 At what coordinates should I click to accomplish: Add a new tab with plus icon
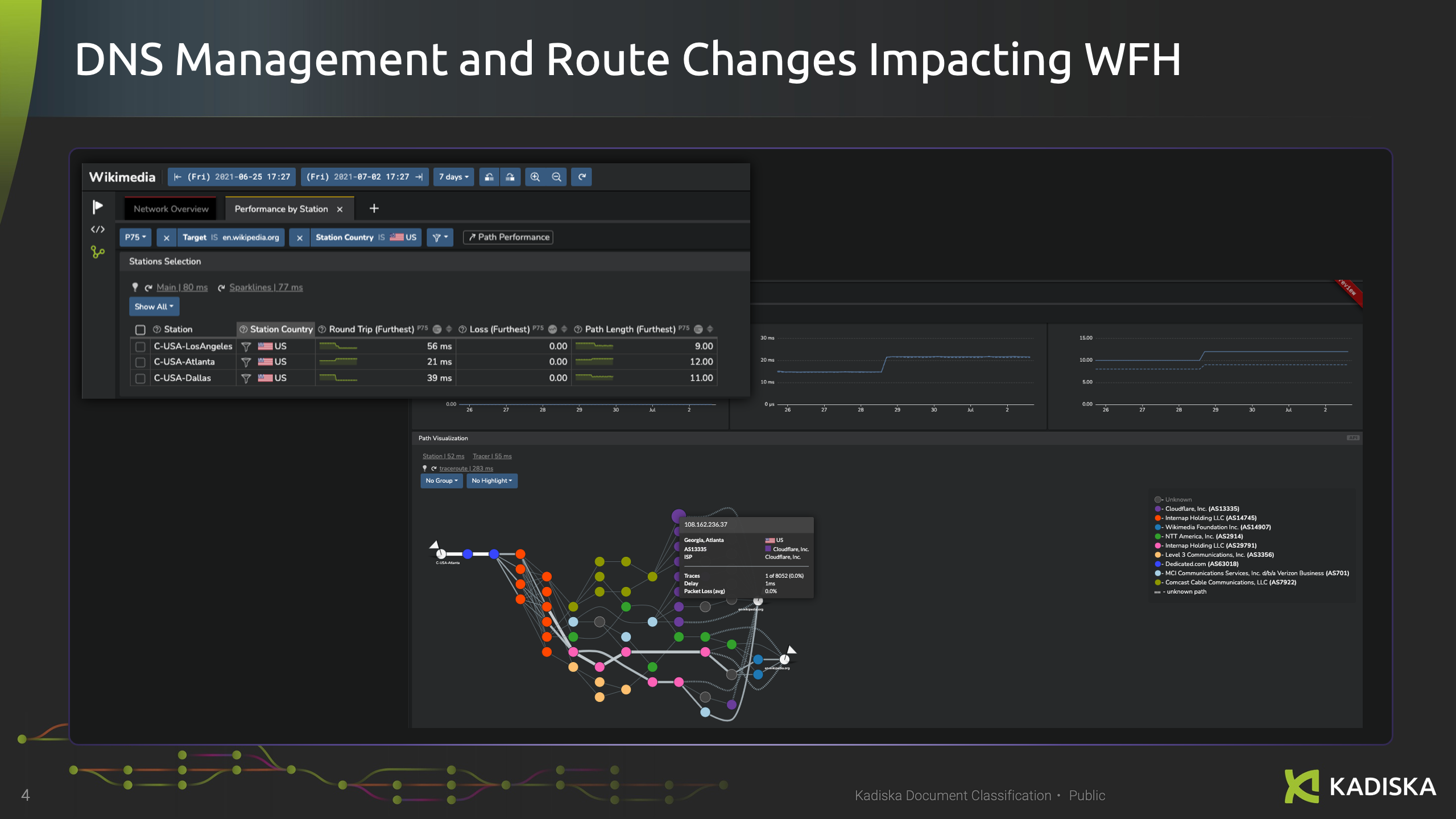pyautogui.click(x=374, y=209)
